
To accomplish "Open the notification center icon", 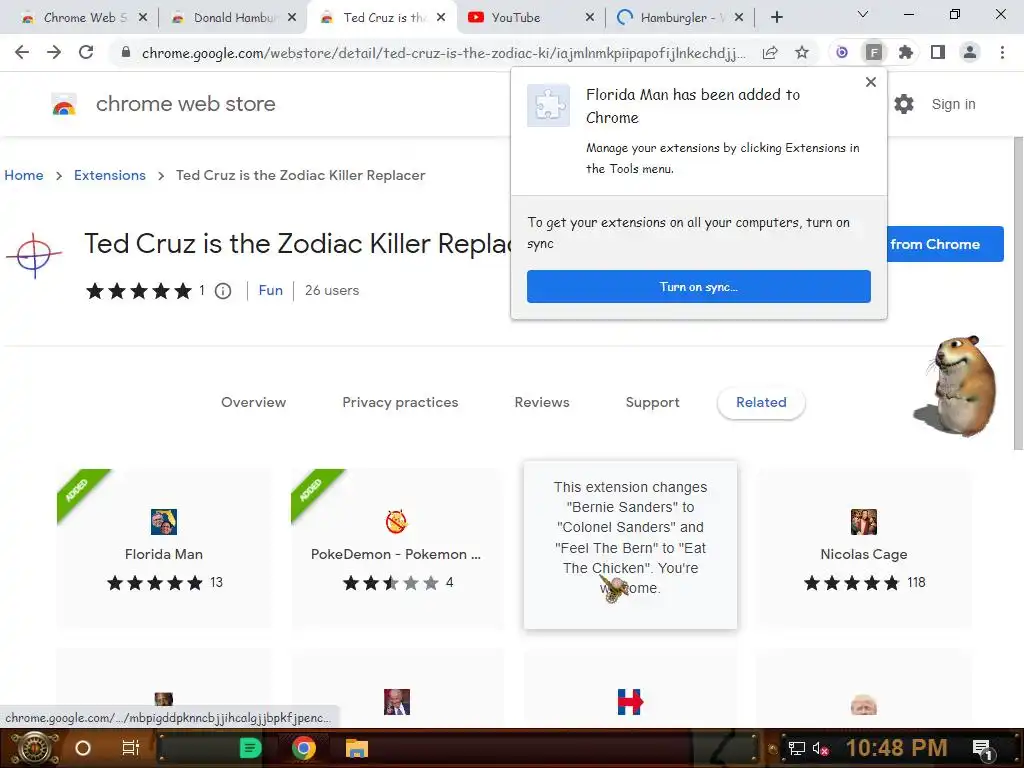I will 982,749.
